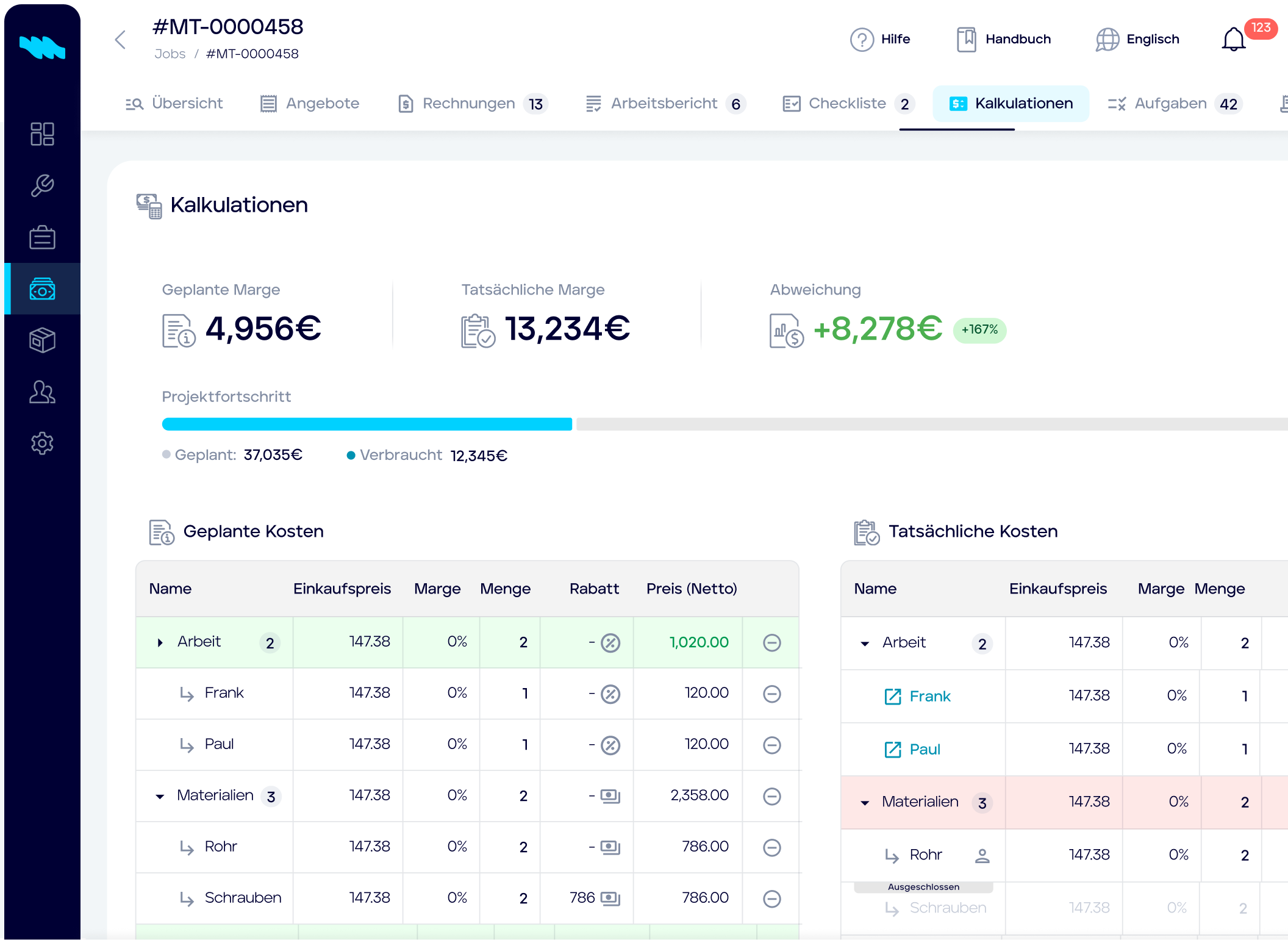Remove the planned Schrauben row via minus

(x=772, y=899)
